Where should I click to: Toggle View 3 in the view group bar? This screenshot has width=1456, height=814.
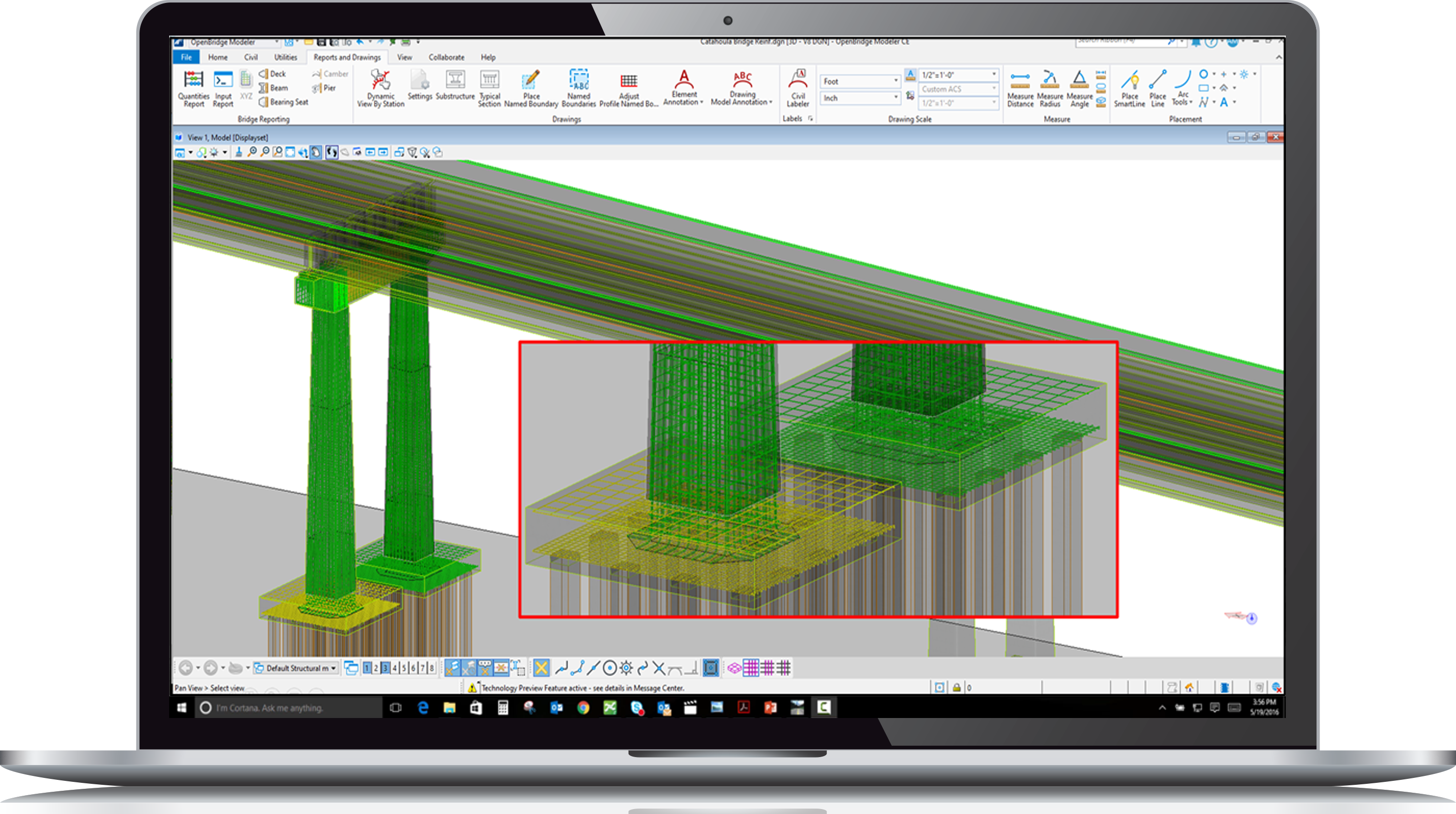[384, 669]
